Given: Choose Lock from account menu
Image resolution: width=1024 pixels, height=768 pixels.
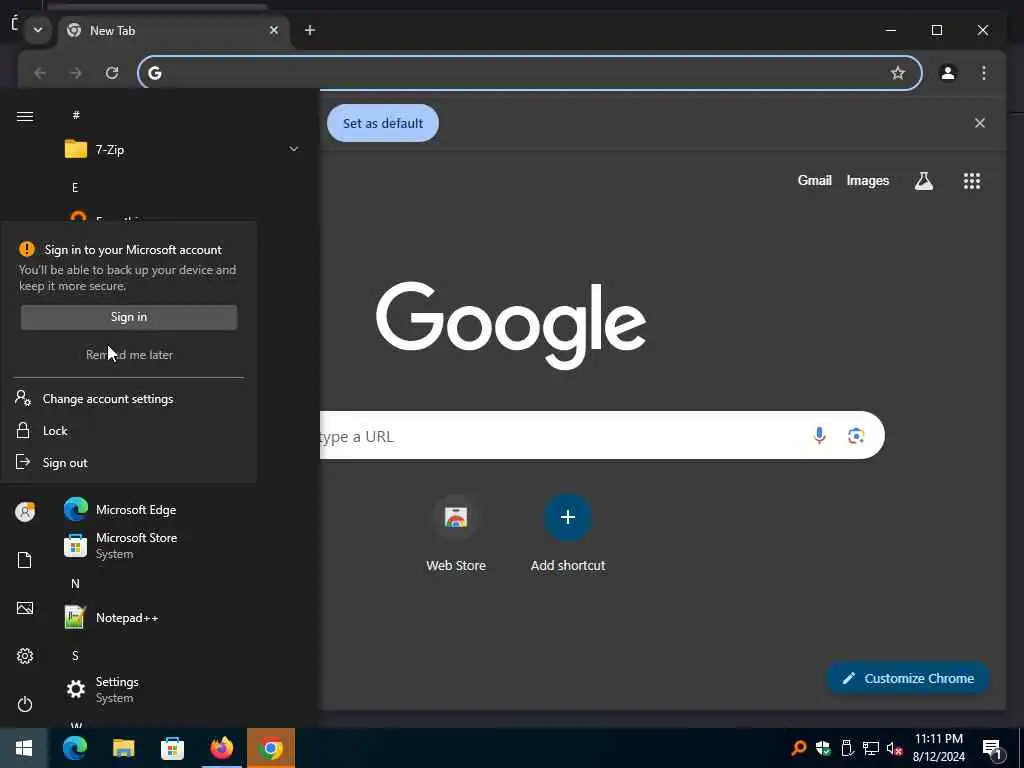Looking at the screenshot, I should click(x=129, y=430).
